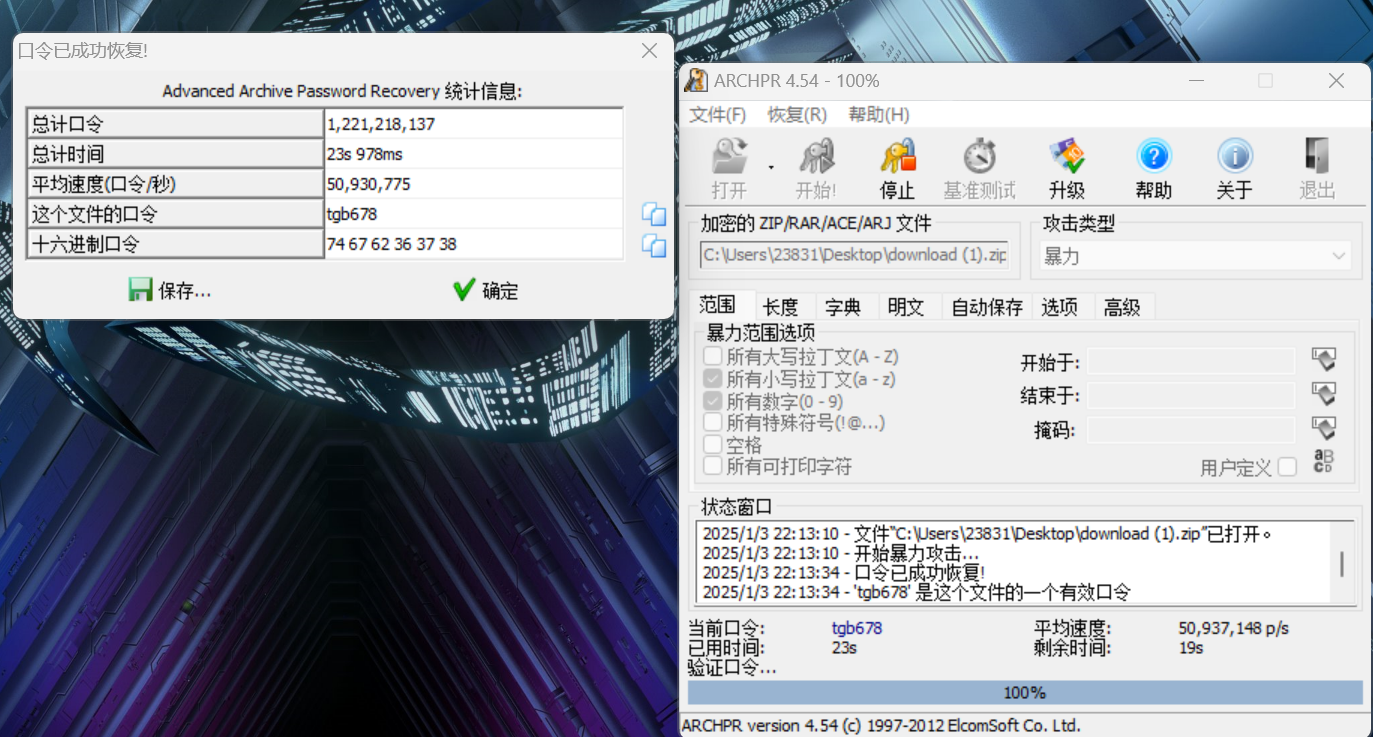The height and width of the screenshot is (737, 1373).
Task: Toggle 所有数字(0 - 9) checkbox
Action: [713, 401]
